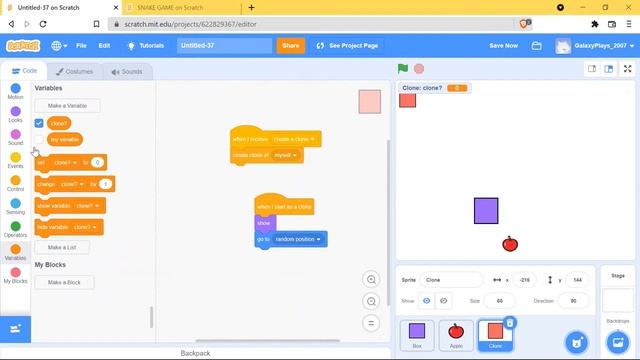Open the Tutorials menu
Image resolution: width=640 pixels, height=360 pixels.
[146, 46]
